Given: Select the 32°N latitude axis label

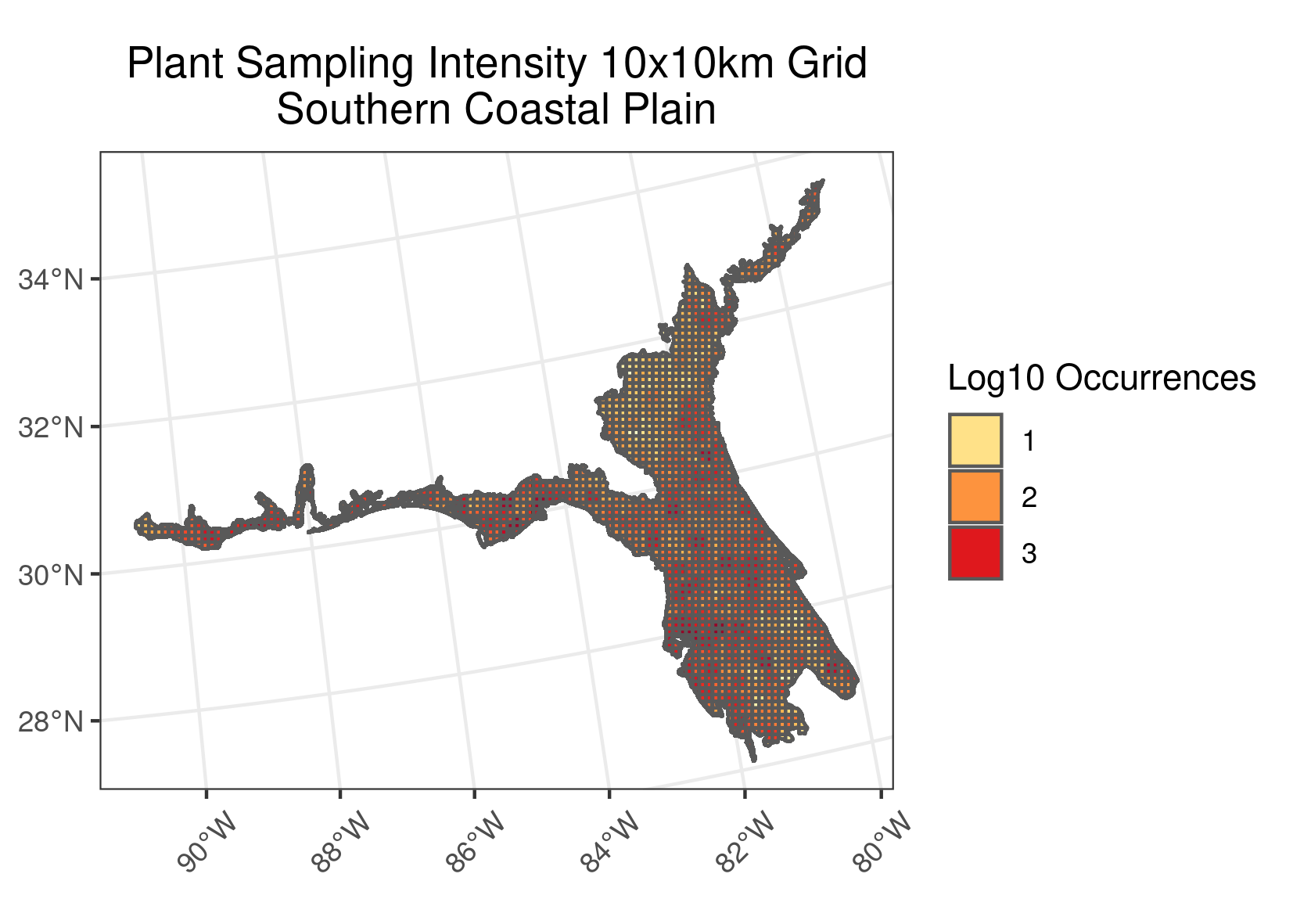Looking at the screenshot, I should 51,427.
